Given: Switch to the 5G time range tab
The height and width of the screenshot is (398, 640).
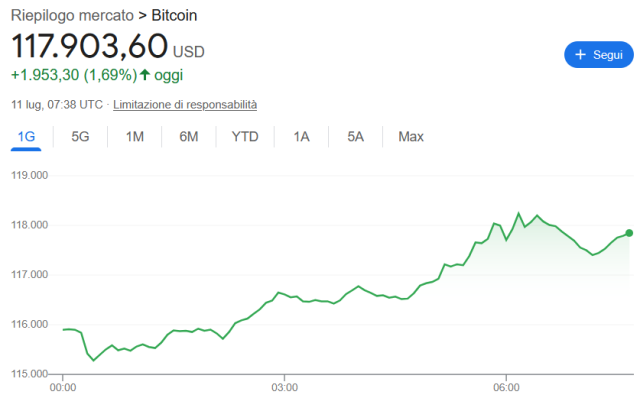Looking at the screenshot, I should [80, 136].
